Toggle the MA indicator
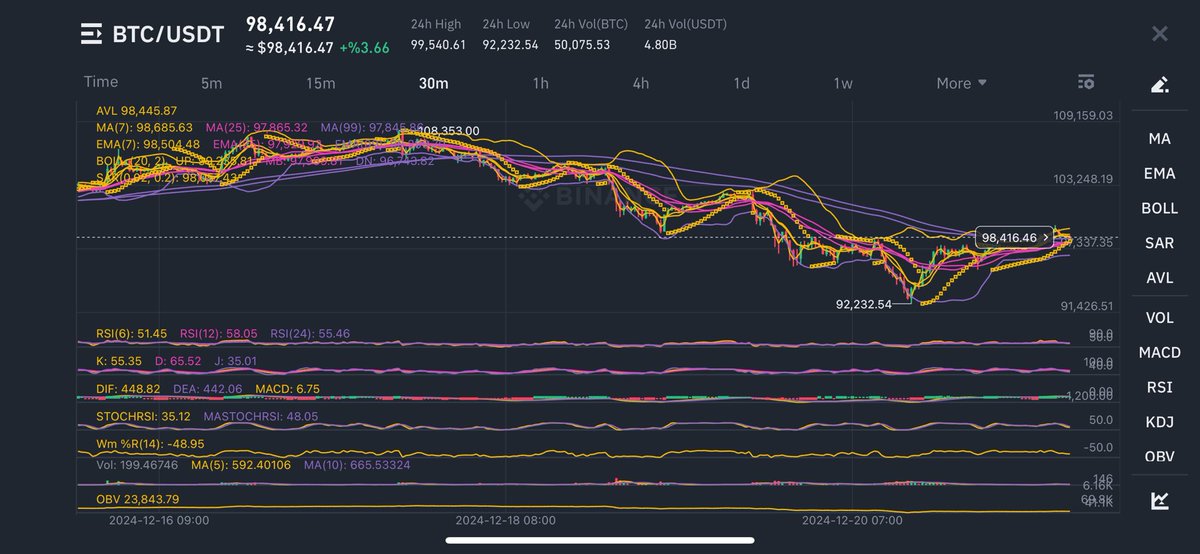This screenshot has height=554, width=1200. tap(1159, 139)
